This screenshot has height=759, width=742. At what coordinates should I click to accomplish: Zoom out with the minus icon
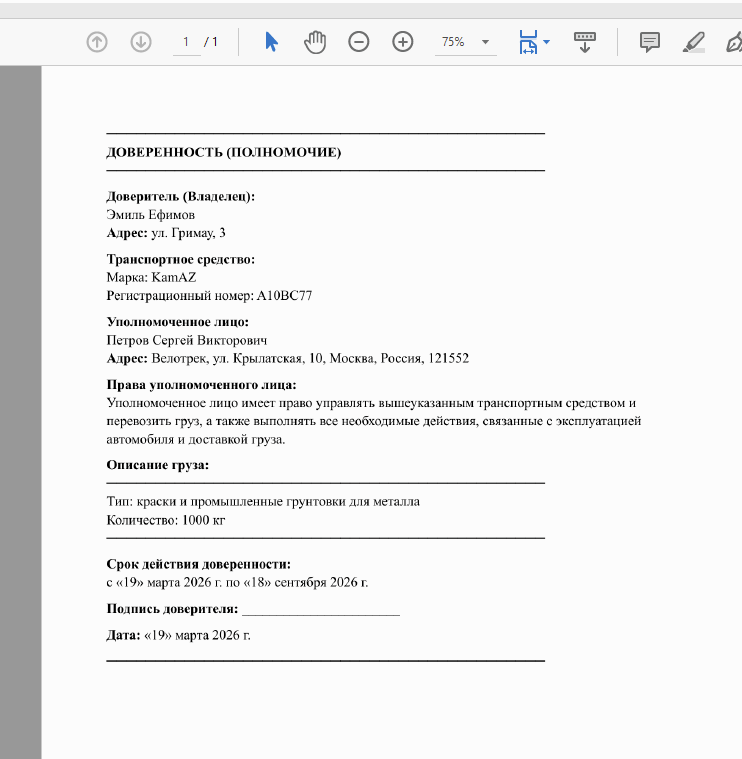359,42
